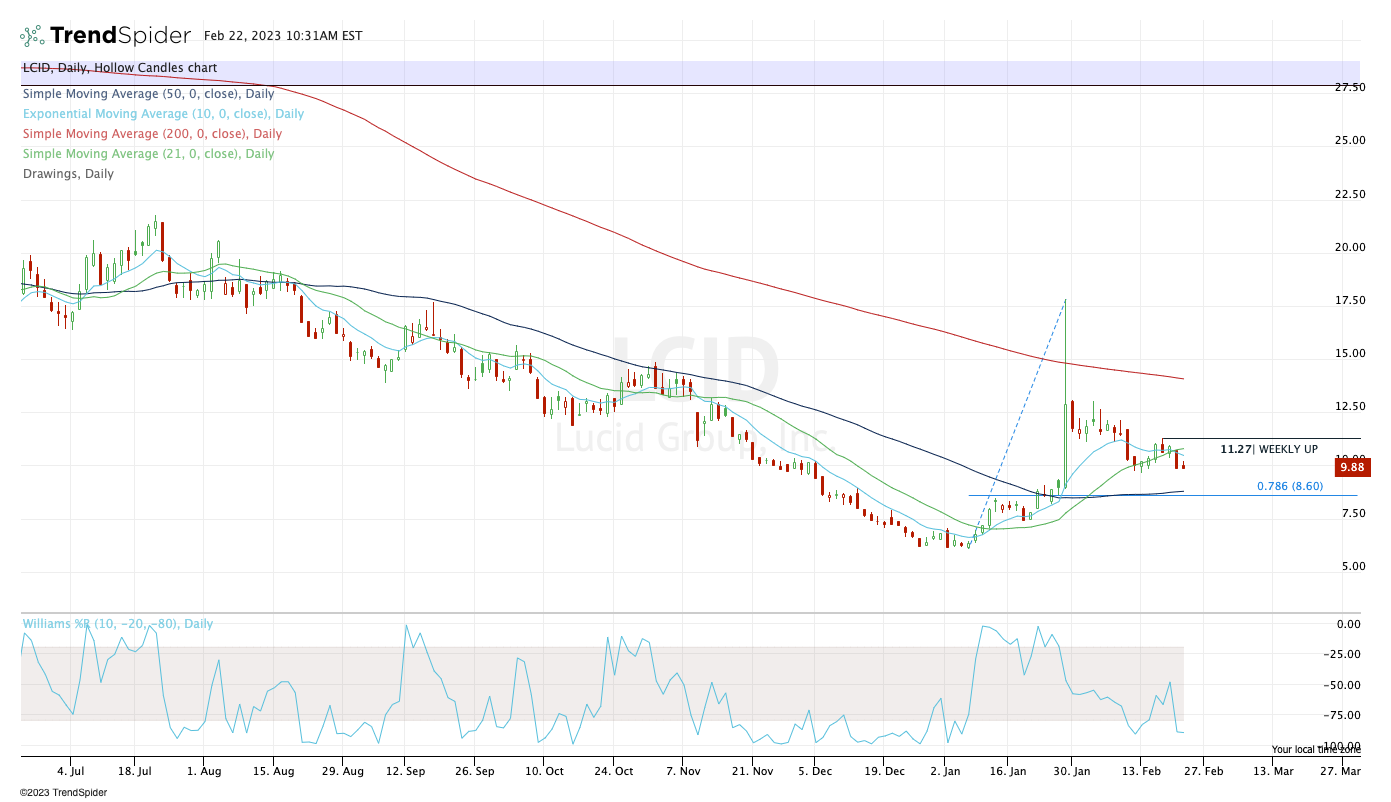Click the 30. Jan date on the time axis
Image resolution: width=1391 pixels, height=802 pixels.
(1072, 772)
